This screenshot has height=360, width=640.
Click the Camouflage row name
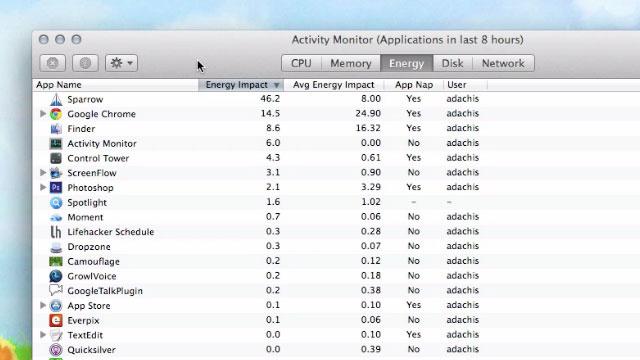[93, 261]
